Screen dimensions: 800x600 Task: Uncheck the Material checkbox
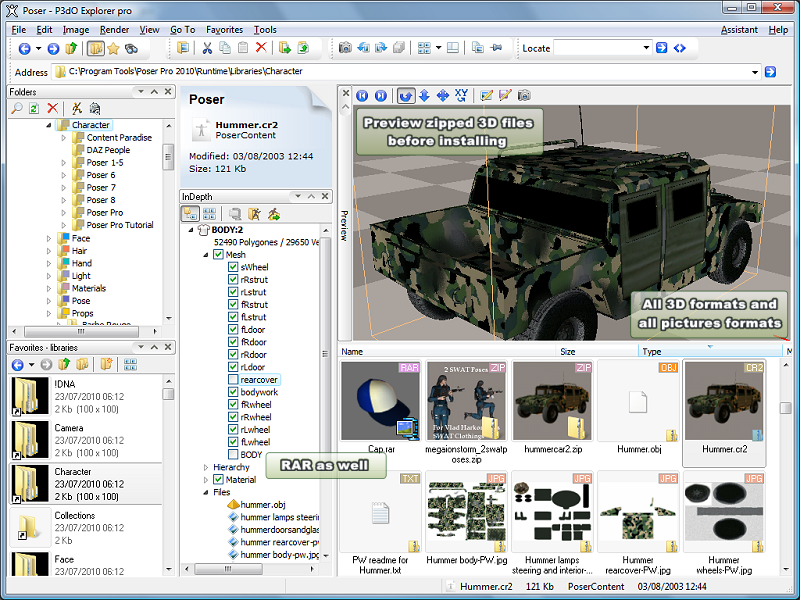coord(218,480)
